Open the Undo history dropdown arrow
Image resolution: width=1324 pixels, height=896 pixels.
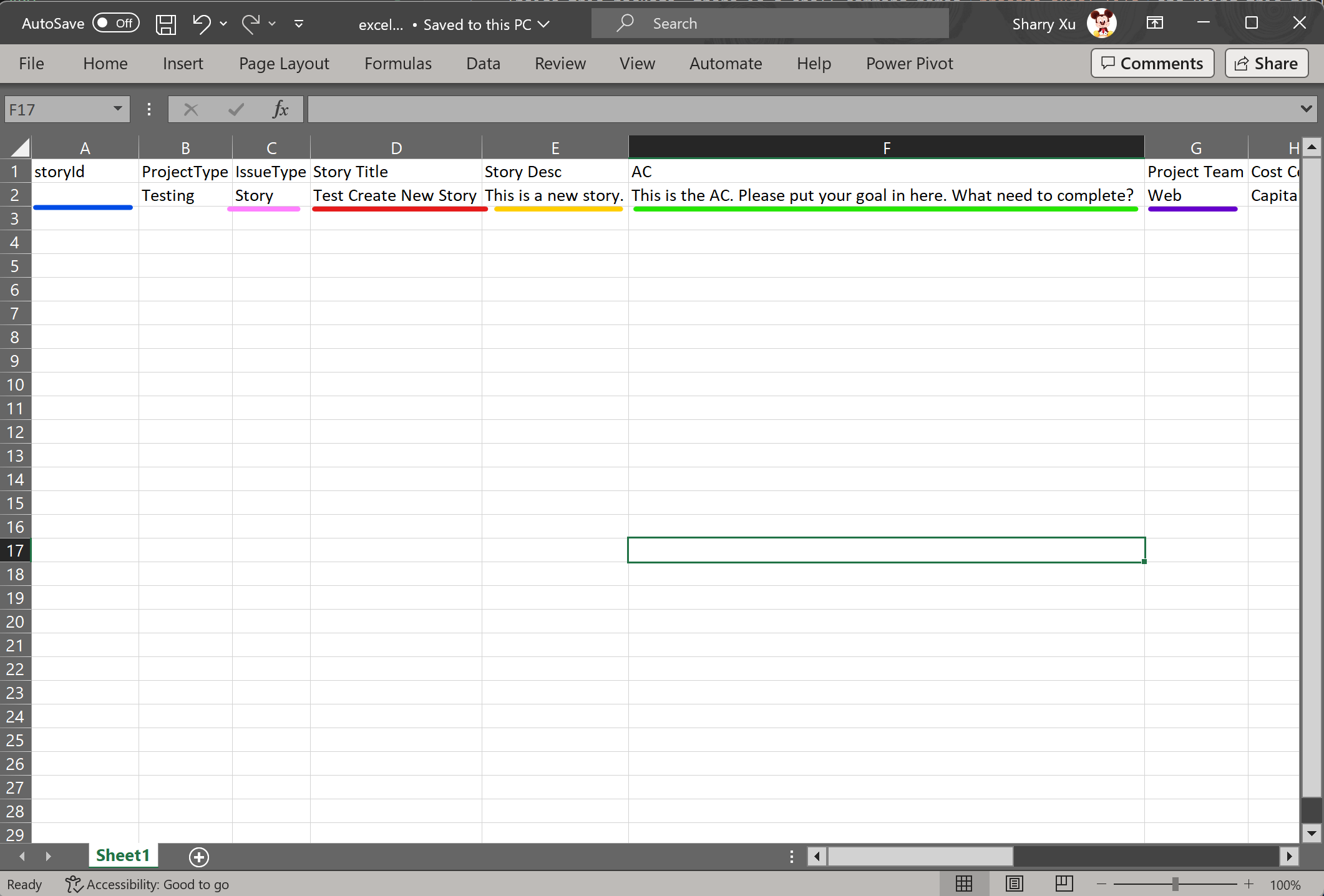(223, 24)
